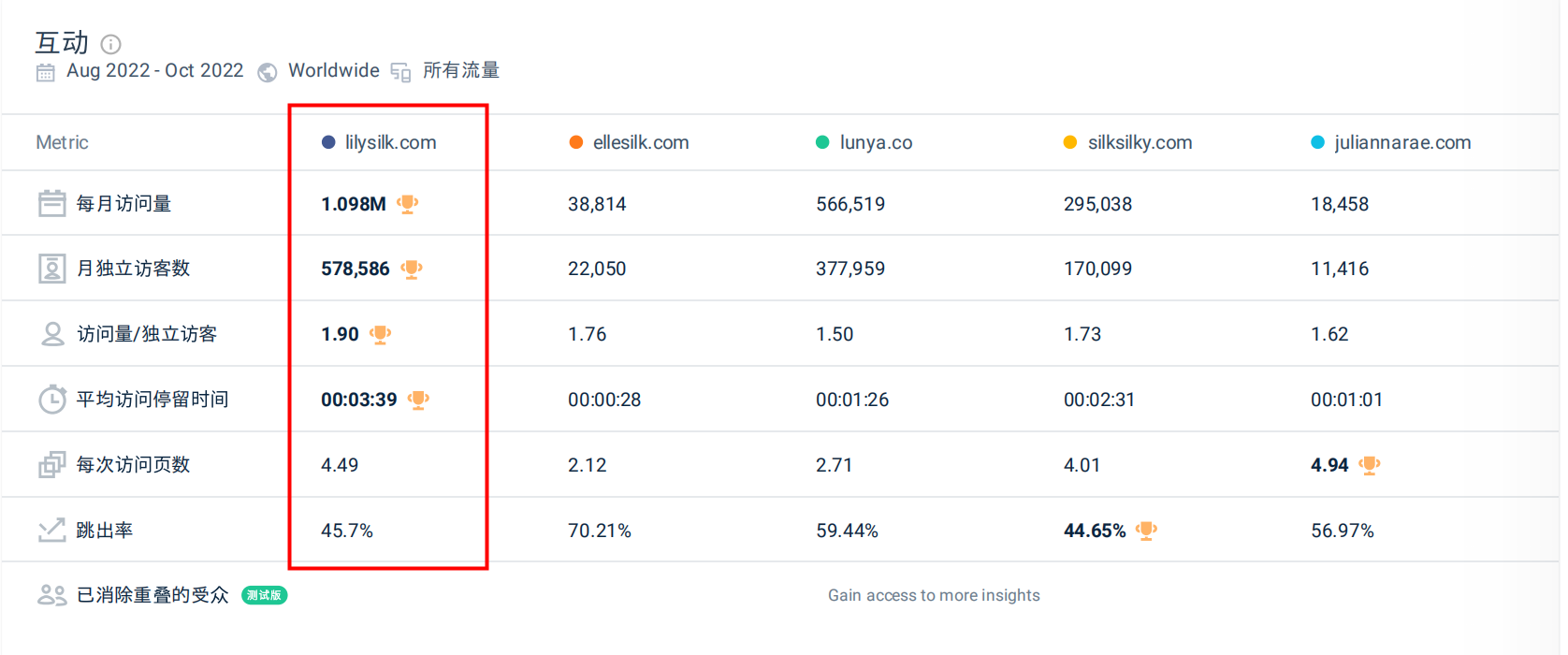Click the pages icon for 每次访问页数

(x=51, y=465)
